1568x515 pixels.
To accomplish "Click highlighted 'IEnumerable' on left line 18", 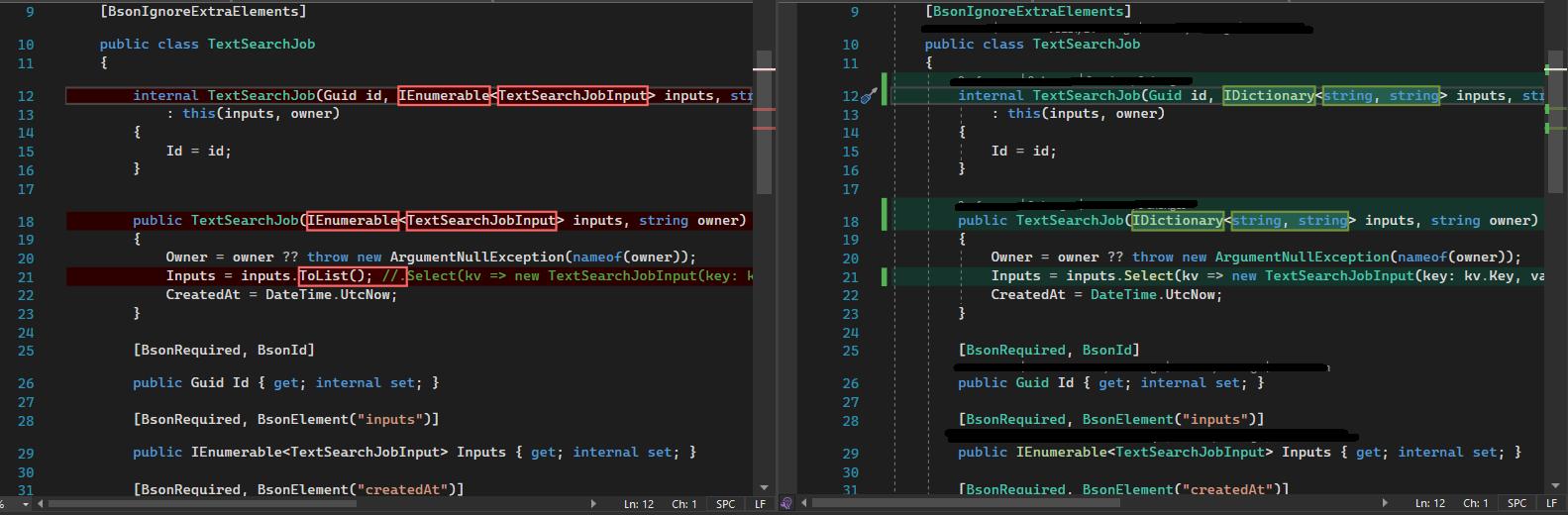I will [353, 221].
